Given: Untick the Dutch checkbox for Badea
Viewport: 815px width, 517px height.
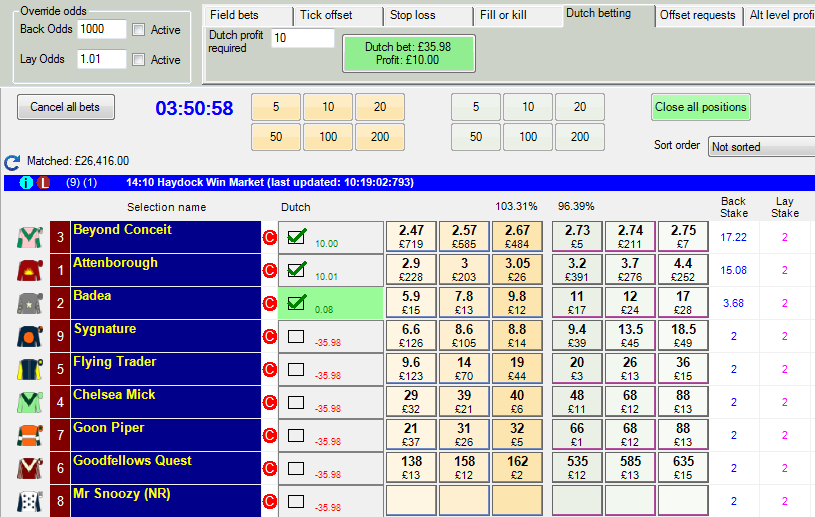Looking at the screenshot, I should 296,302.
